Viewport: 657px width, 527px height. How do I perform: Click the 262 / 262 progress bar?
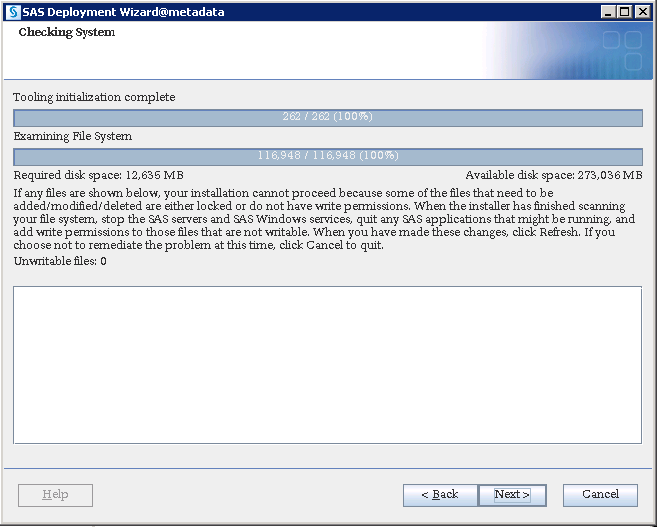pyautogui.click(x=328, y=118)
